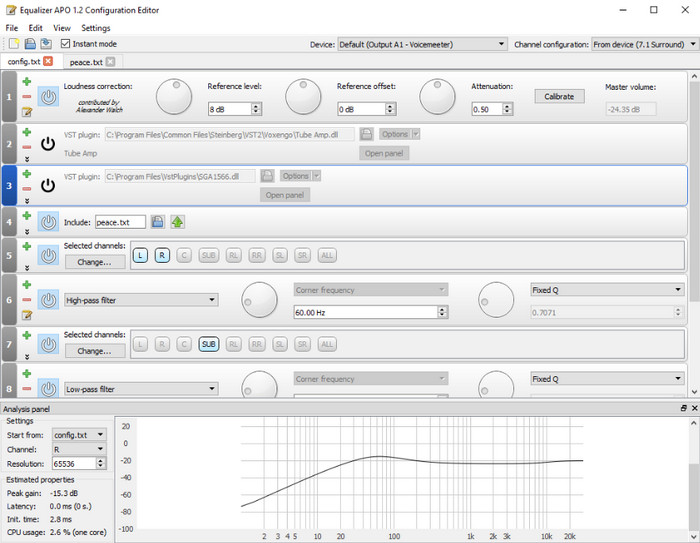The image size is (700, 543).
Task: Click Change... button in row 5
Action: click(x=94, y=262)
